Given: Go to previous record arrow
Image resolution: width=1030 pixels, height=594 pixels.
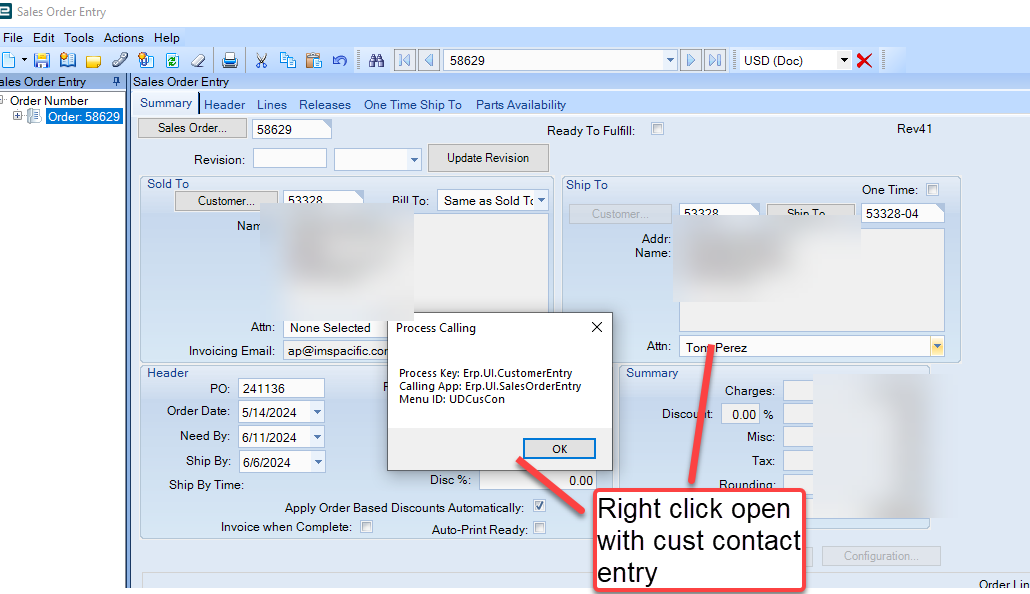Looking at the screenshot, I should 429,60.
